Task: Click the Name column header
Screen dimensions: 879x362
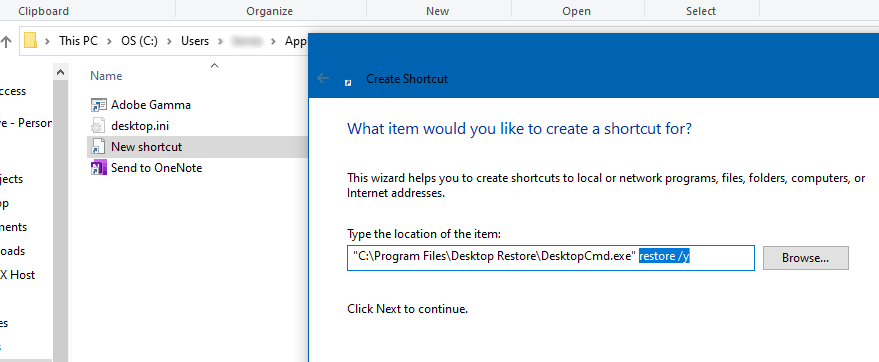Action: coord(107,76)
